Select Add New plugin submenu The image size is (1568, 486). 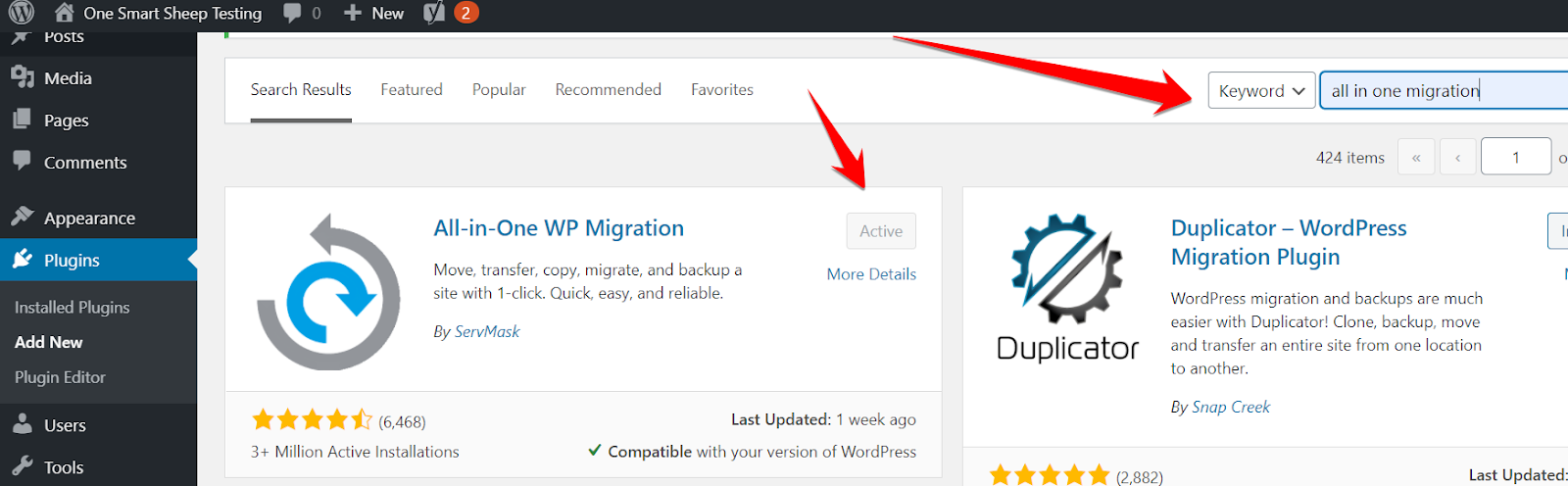coord(49,342)
